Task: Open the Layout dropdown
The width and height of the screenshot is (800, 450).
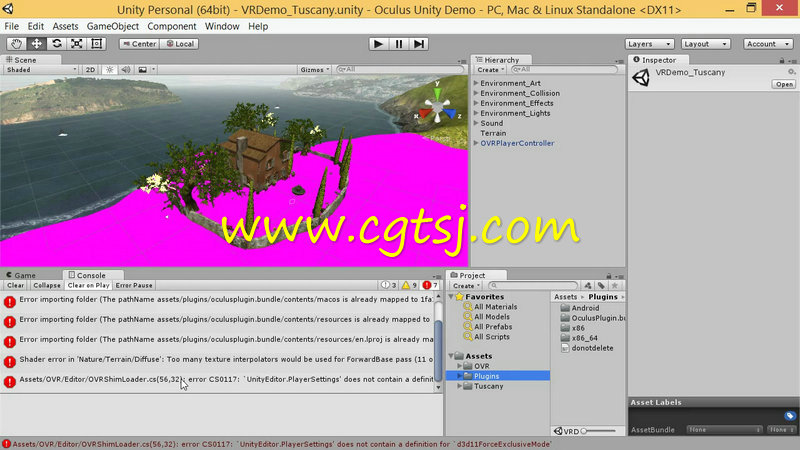Action: (706, 44)
